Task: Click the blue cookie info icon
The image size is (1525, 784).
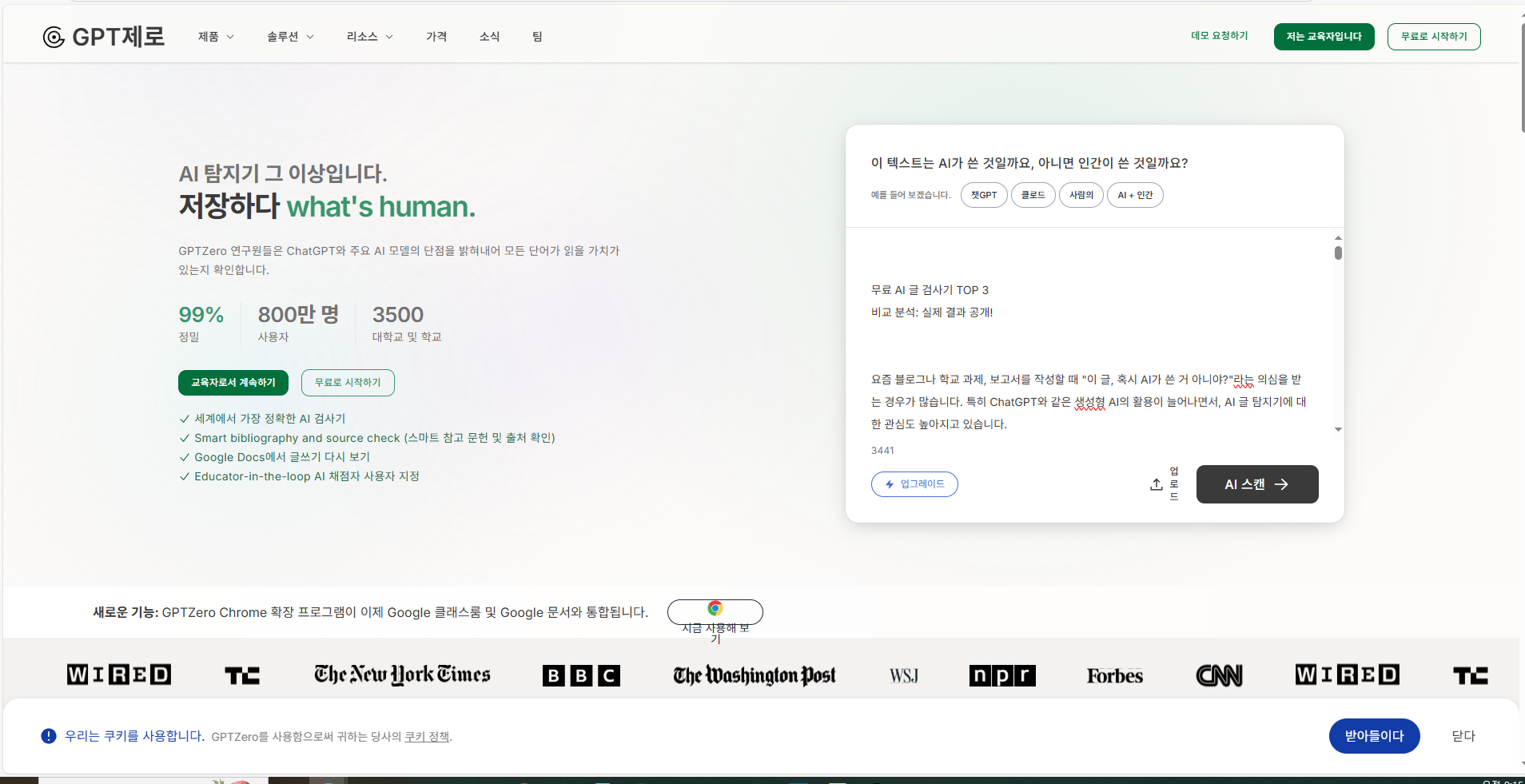Action: 49,736
